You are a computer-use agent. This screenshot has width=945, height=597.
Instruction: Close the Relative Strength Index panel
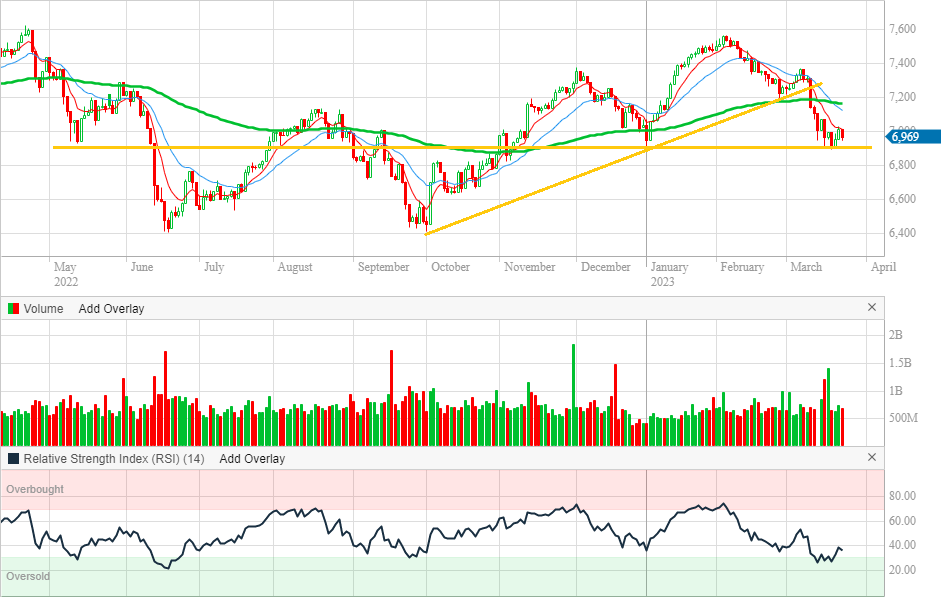871,458
